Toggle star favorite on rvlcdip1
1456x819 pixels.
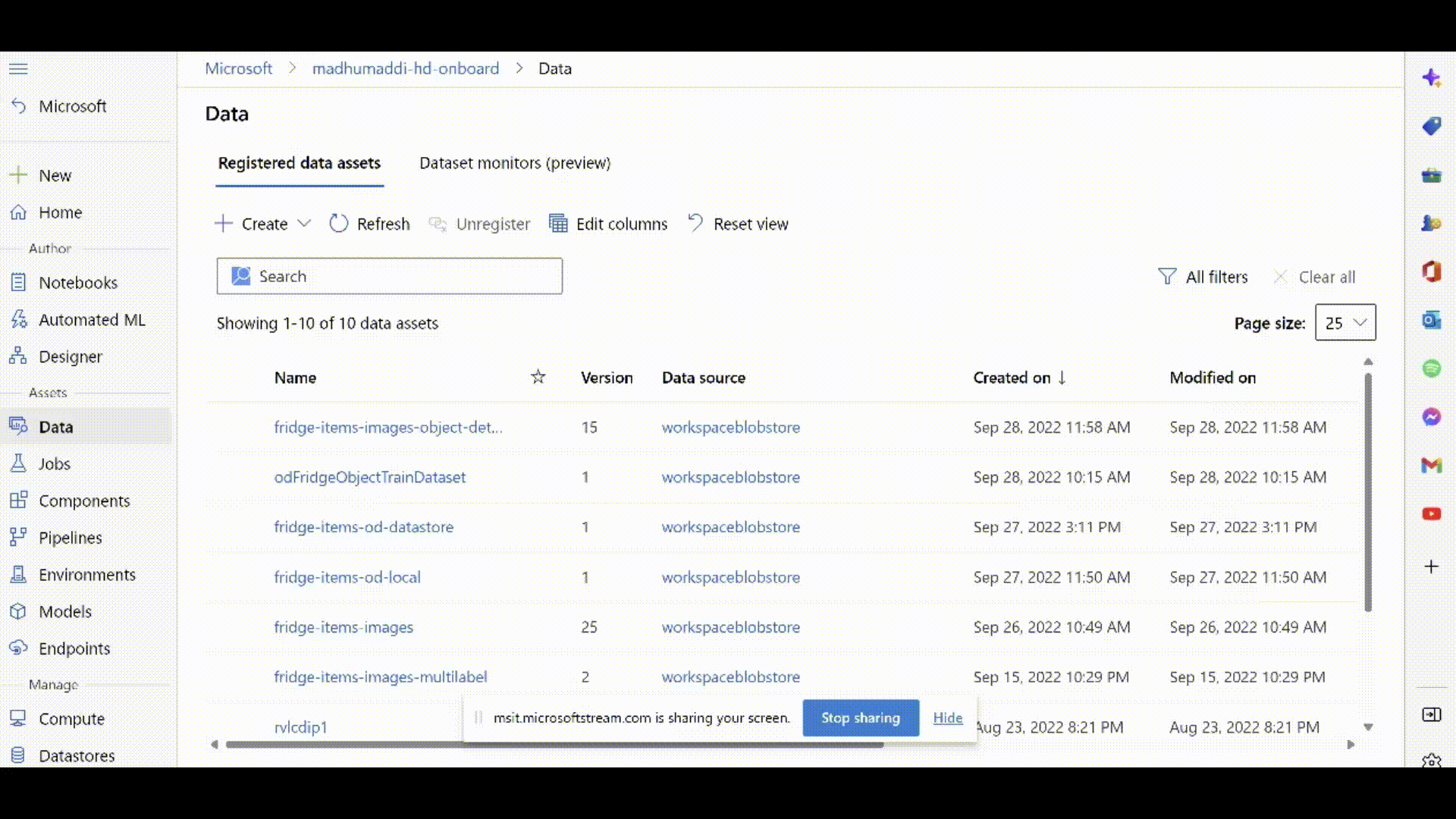(537, 726)
